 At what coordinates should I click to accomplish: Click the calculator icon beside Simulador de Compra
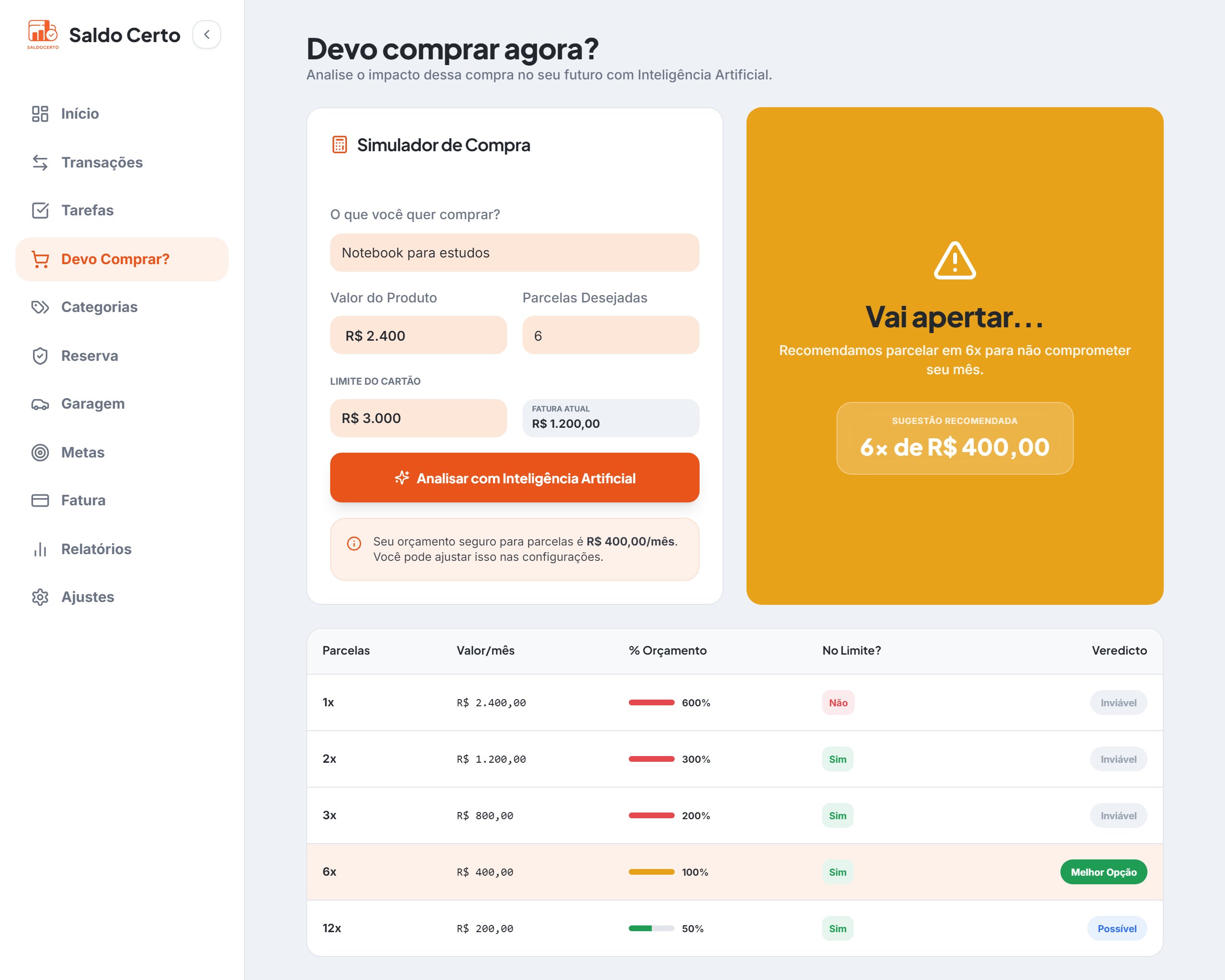coord(340,145)
